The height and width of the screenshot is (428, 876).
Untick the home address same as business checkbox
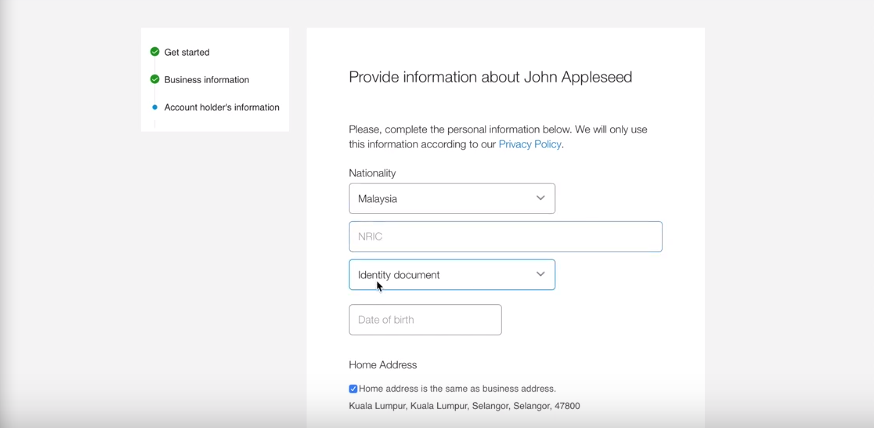point(353,389)
